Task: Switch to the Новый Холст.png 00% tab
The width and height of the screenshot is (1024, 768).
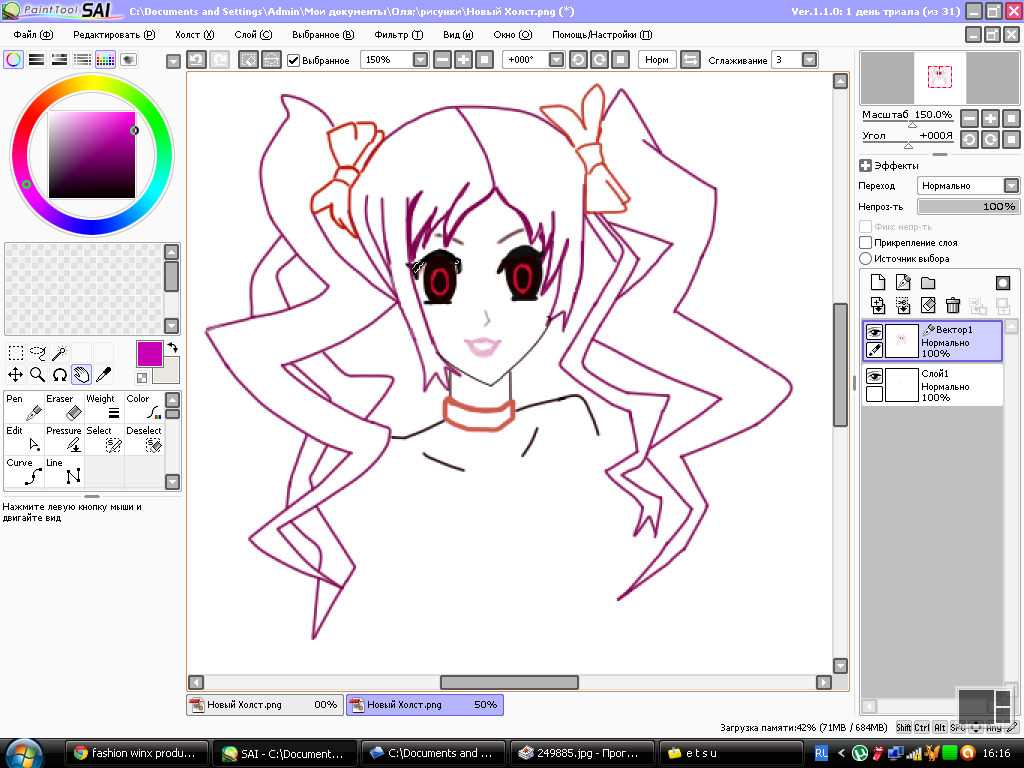Action: tap(264, 705)
